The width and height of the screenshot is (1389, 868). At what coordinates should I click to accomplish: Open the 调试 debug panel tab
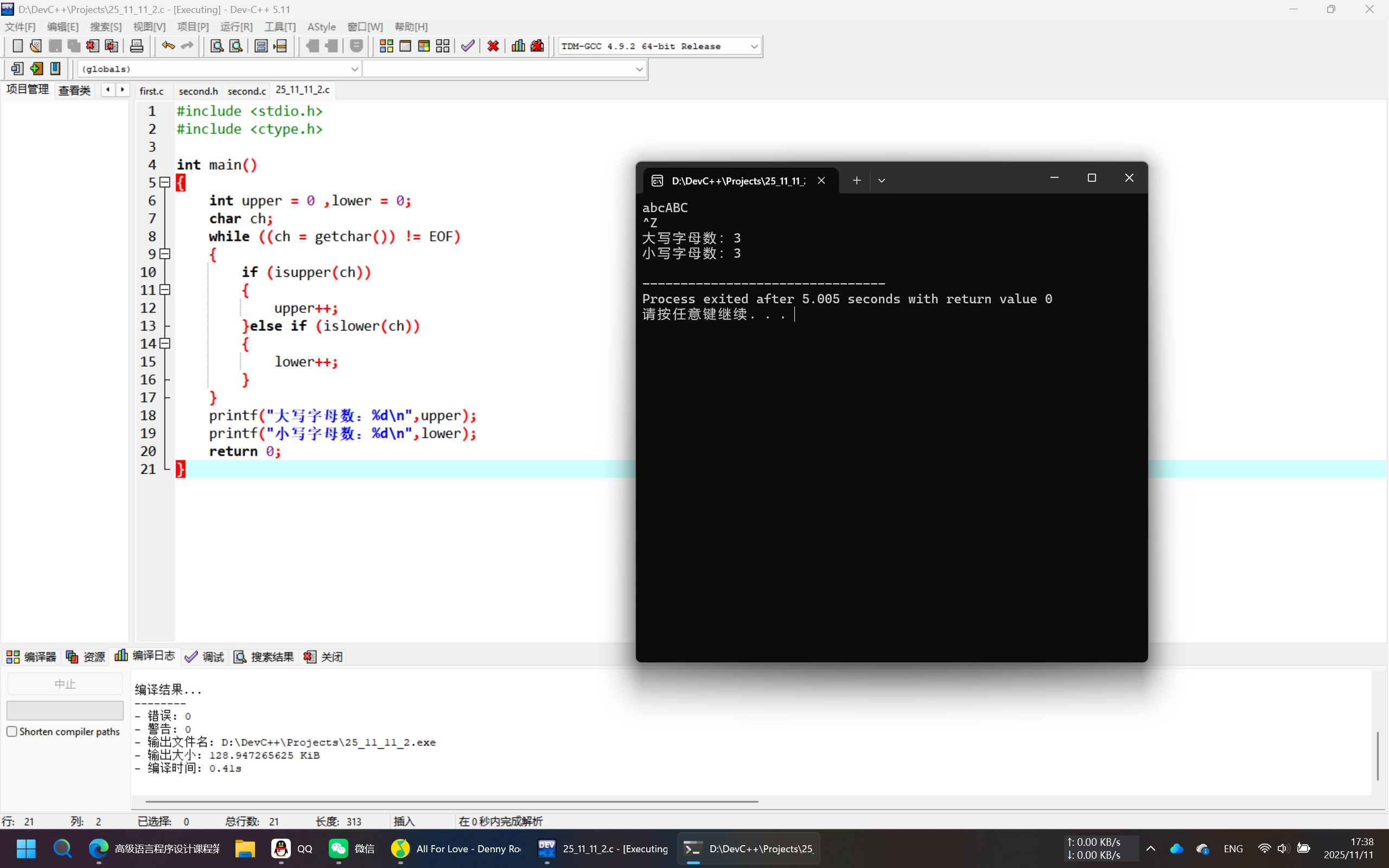(205, 657)
